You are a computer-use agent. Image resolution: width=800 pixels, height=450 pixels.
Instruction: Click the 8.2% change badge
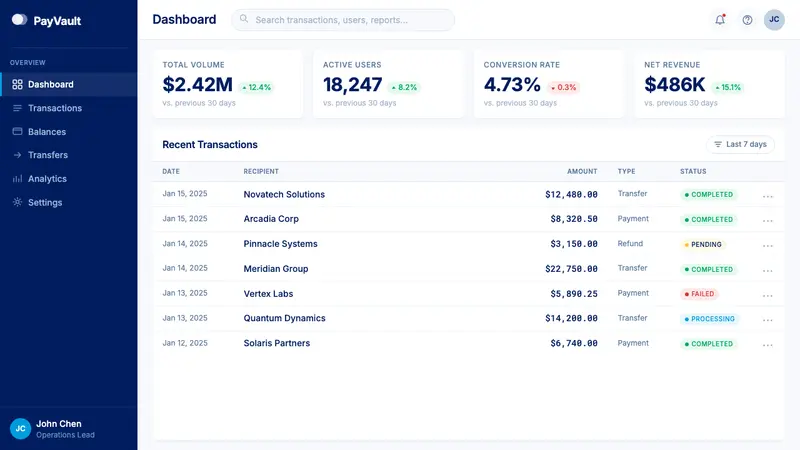(x=404, y=87)
